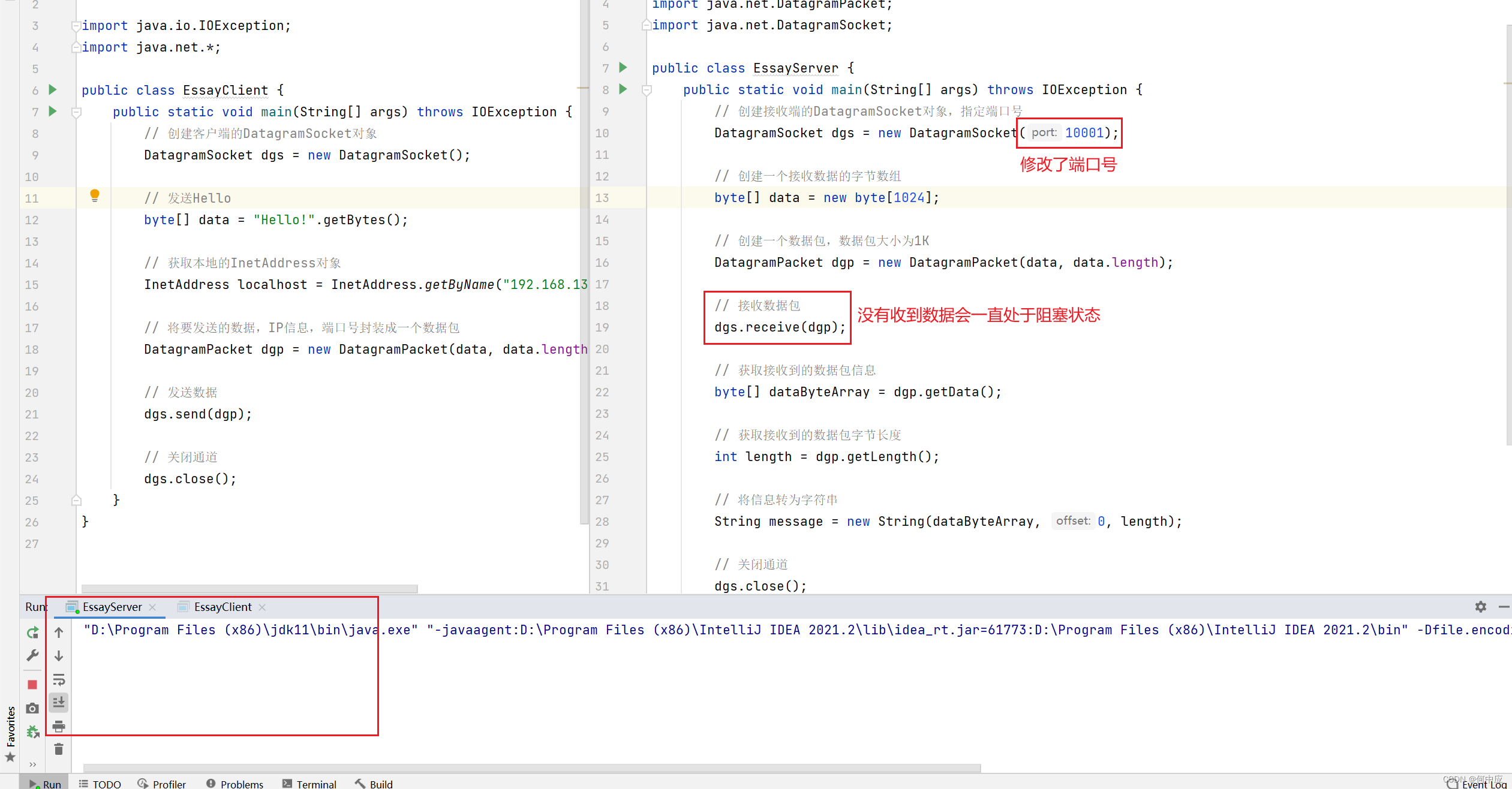Click port value 10001 in EssayServer
This screenshot has height=789, width=1512.
pyautogui.click(x=1084, y=132)
